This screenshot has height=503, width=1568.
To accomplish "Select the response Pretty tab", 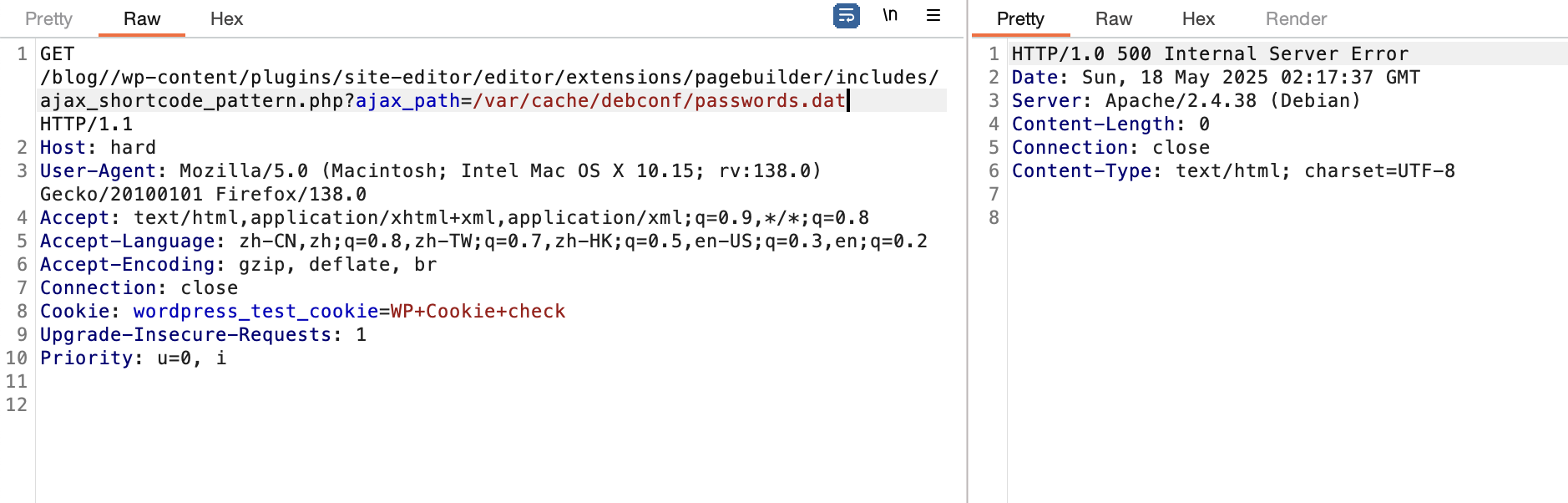I will tap(1020, 18).
